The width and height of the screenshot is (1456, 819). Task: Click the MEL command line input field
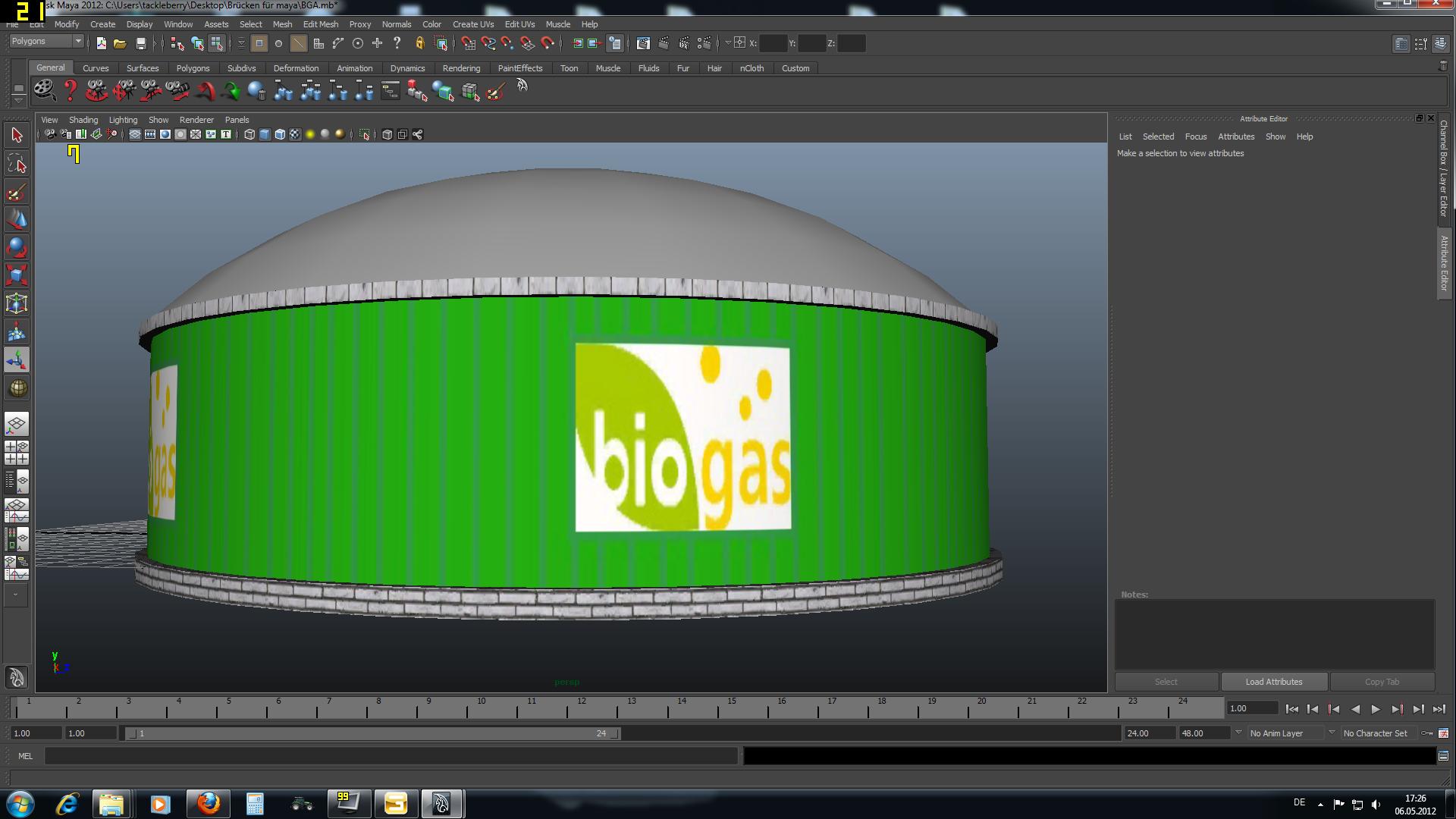click(x=391, y=756)
